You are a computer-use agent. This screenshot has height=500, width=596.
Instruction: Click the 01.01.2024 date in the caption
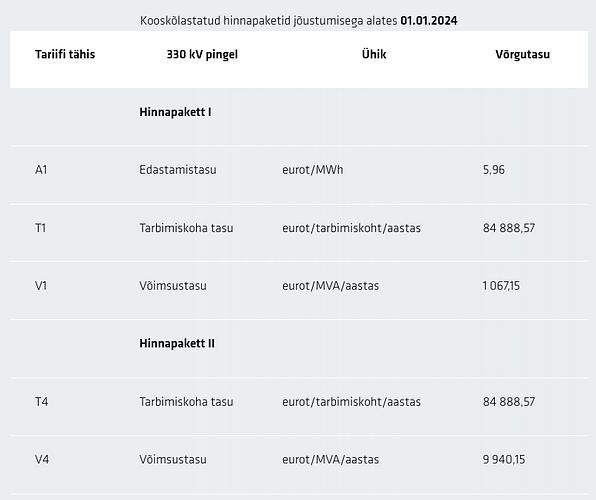tap(429, 21)
